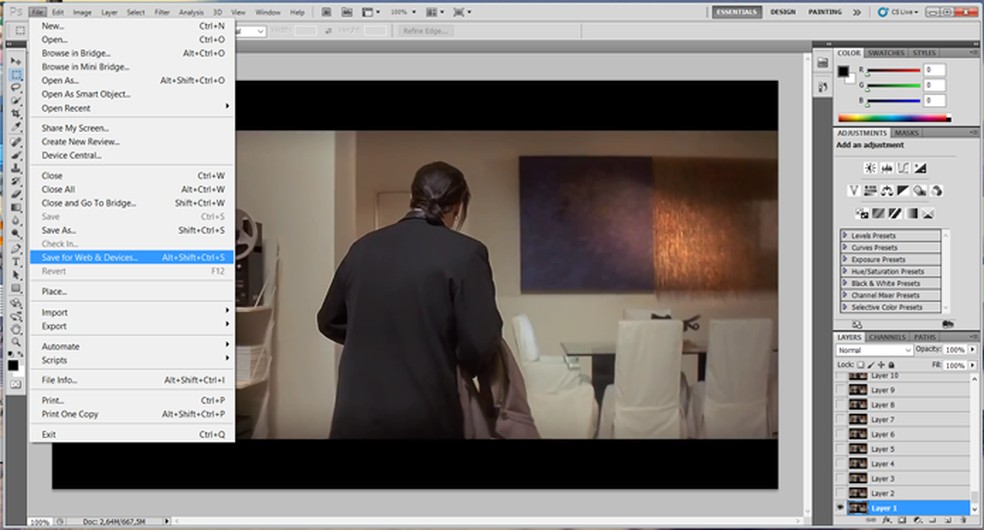Select the Rectangular Marquee tool

coord(16,75)
